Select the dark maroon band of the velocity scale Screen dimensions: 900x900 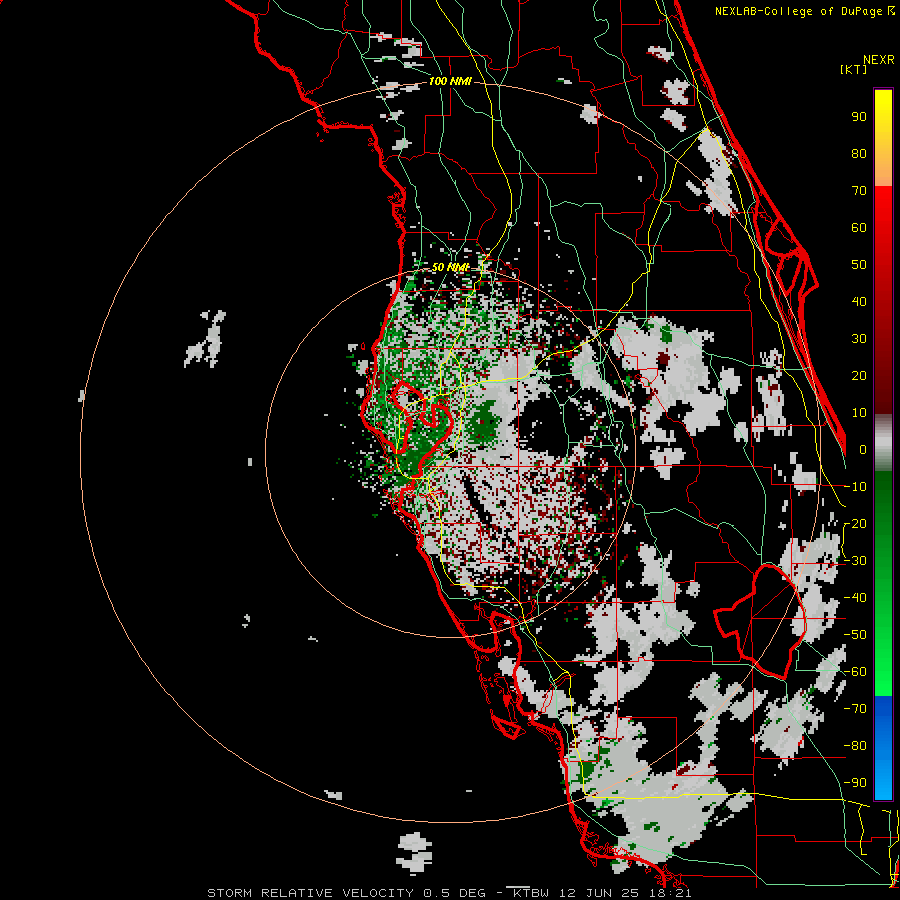point(883,367)
